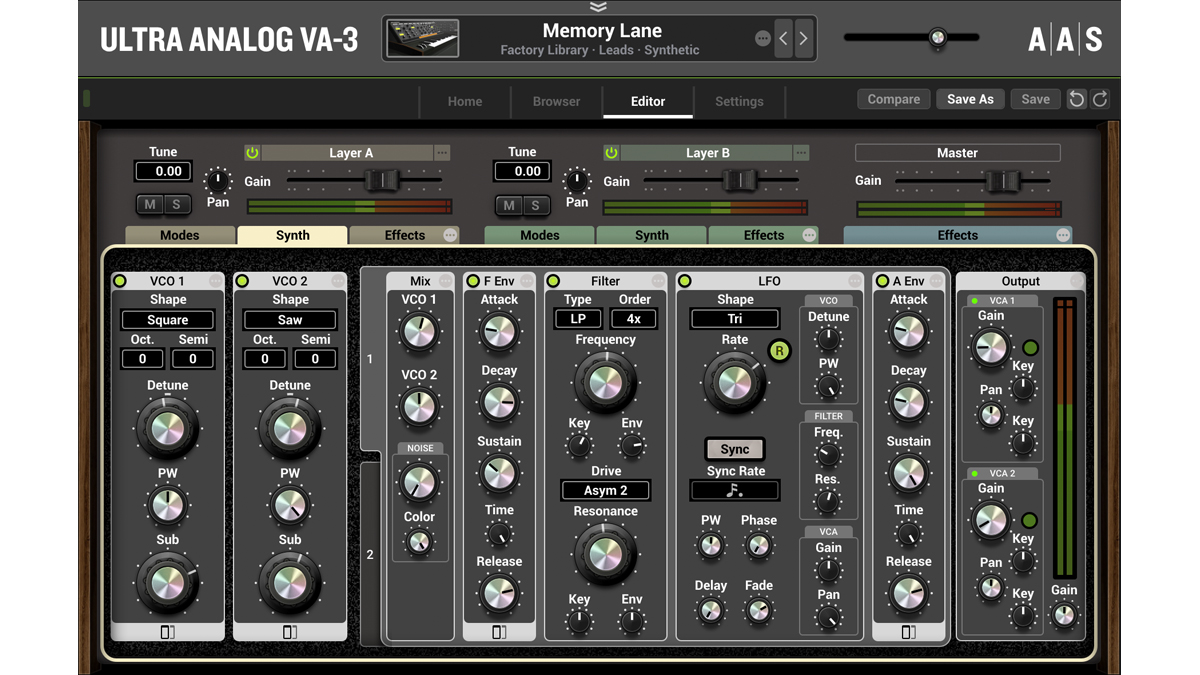Click the Master Gain slider
This screenshot has width=1200, height=675.
pyautogui.click(x=1003, y=180)
